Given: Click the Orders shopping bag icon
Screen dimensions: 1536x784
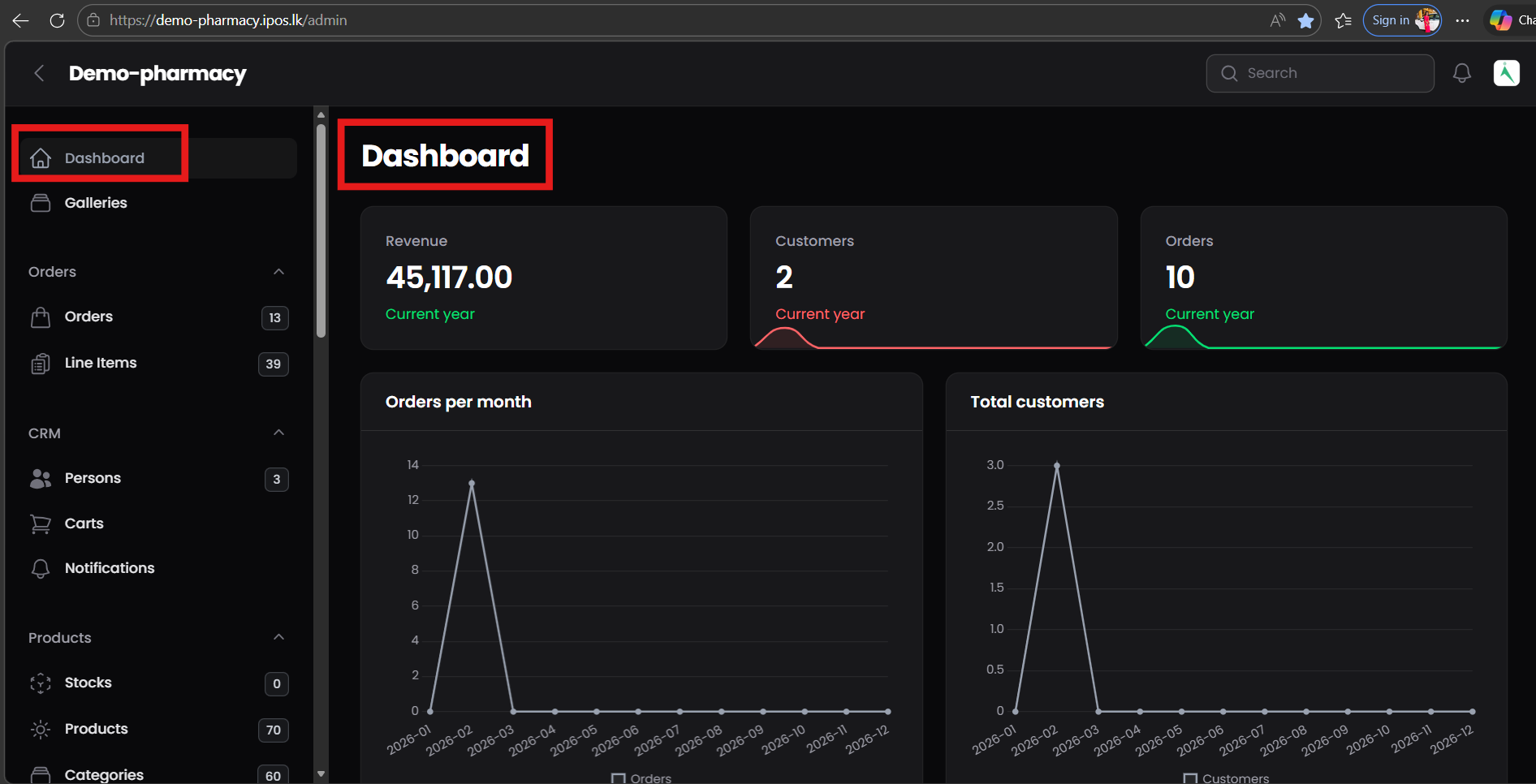Looking at the screenshot, I should (x=40, y=317).
